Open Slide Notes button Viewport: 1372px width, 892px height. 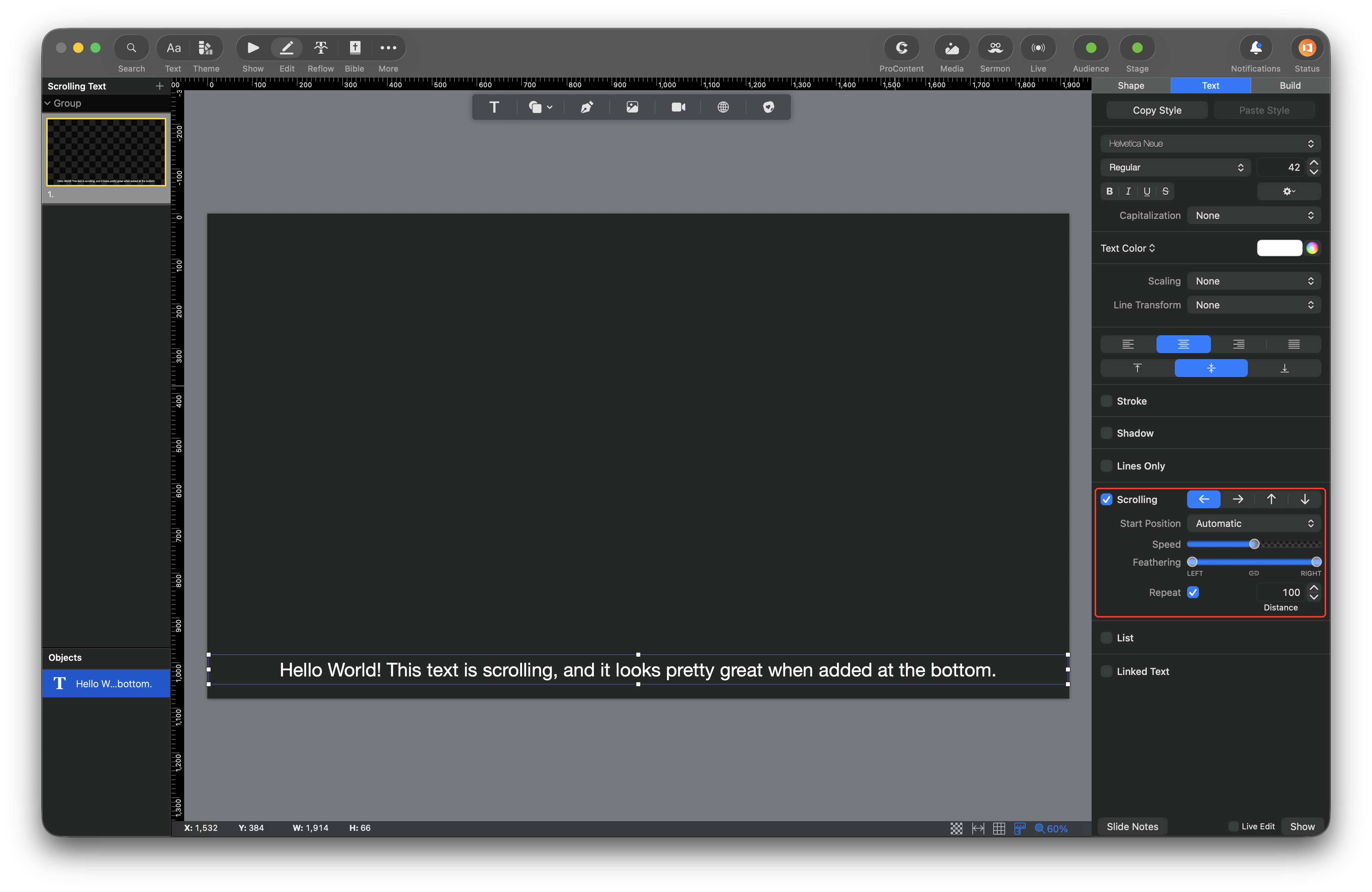tap(1132, 827)
